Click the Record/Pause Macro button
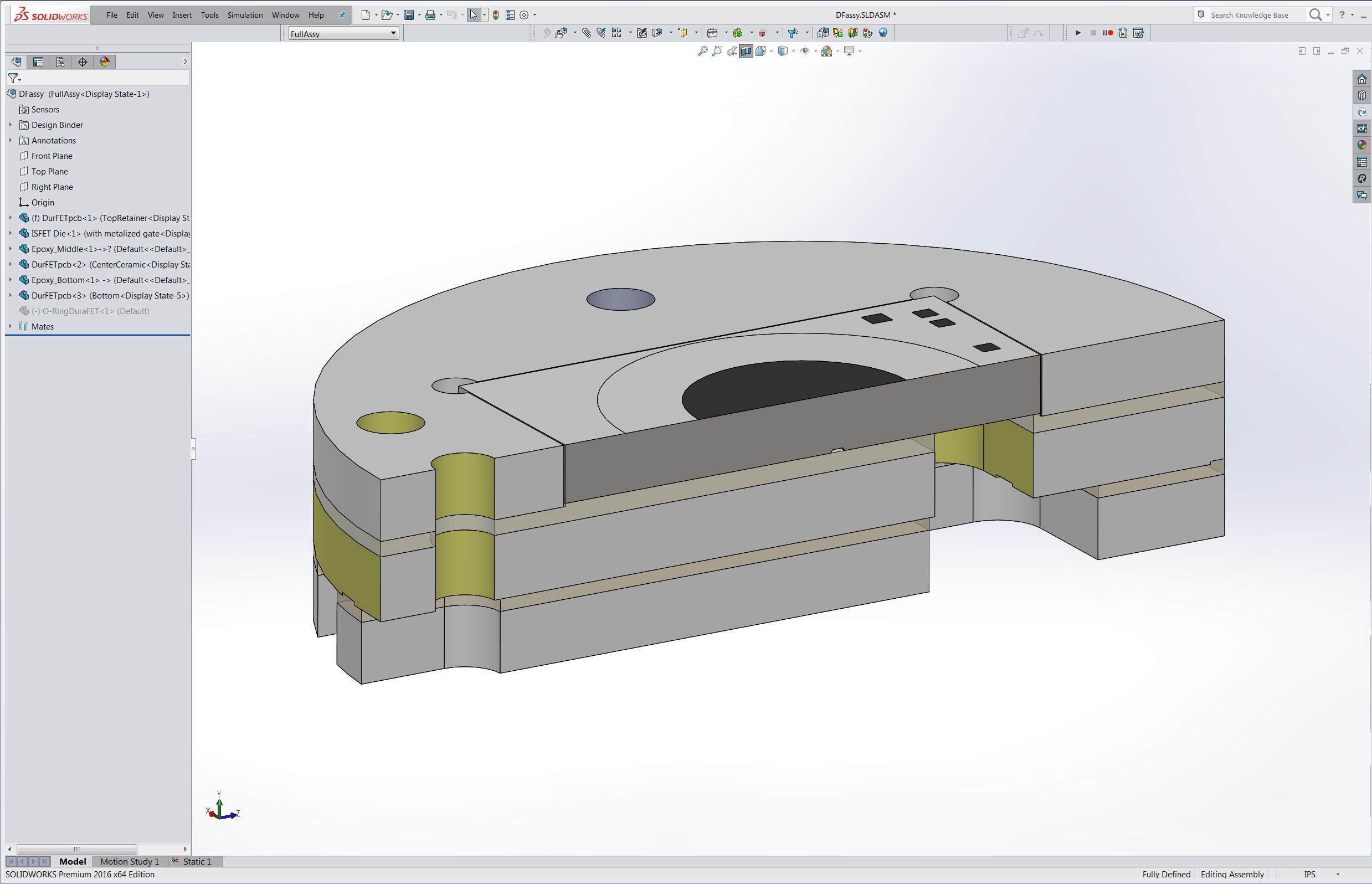1372x884 pixels. click(x=1108, y=33)
